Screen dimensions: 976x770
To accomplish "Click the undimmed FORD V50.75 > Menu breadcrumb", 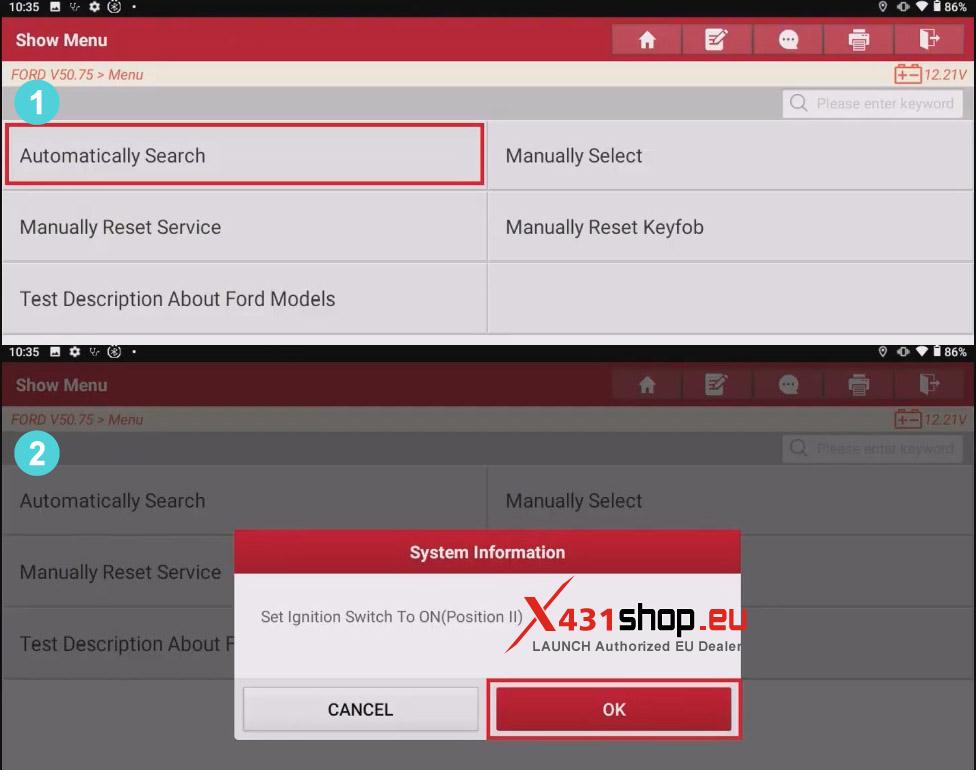I will click(x=77, y=75).
